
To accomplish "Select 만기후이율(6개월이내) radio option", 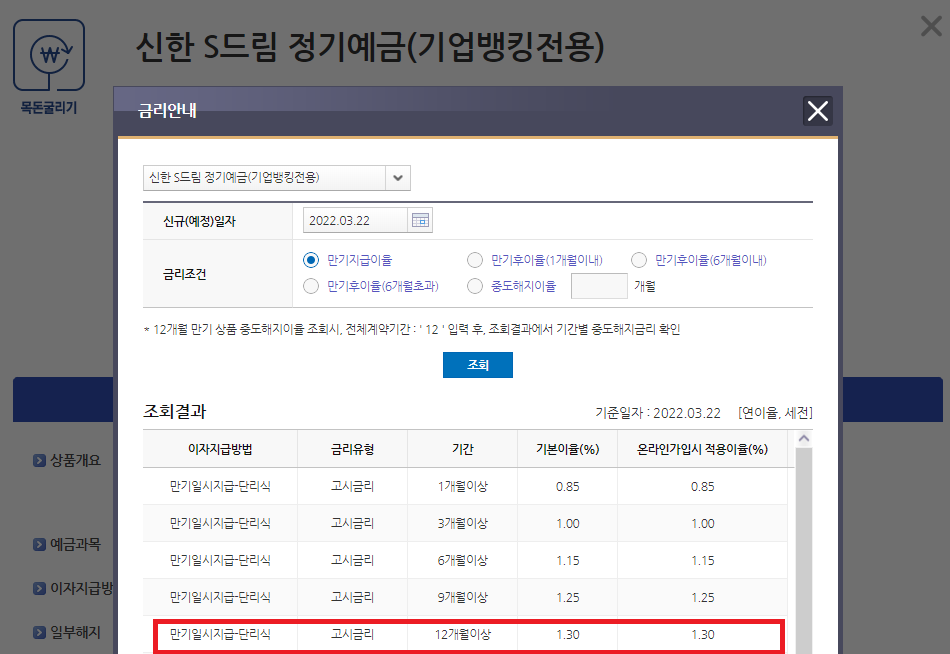I will [639, 260].
